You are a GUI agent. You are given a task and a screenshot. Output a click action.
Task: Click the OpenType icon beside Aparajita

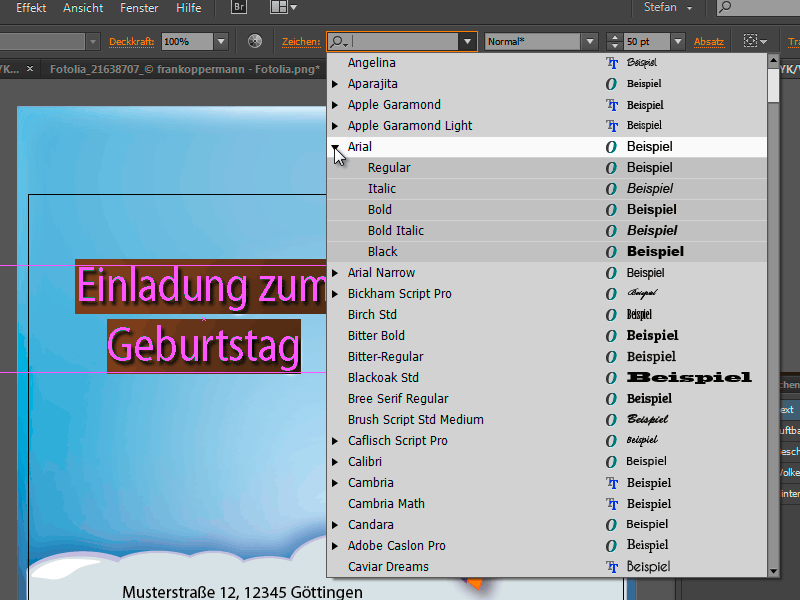611,84
